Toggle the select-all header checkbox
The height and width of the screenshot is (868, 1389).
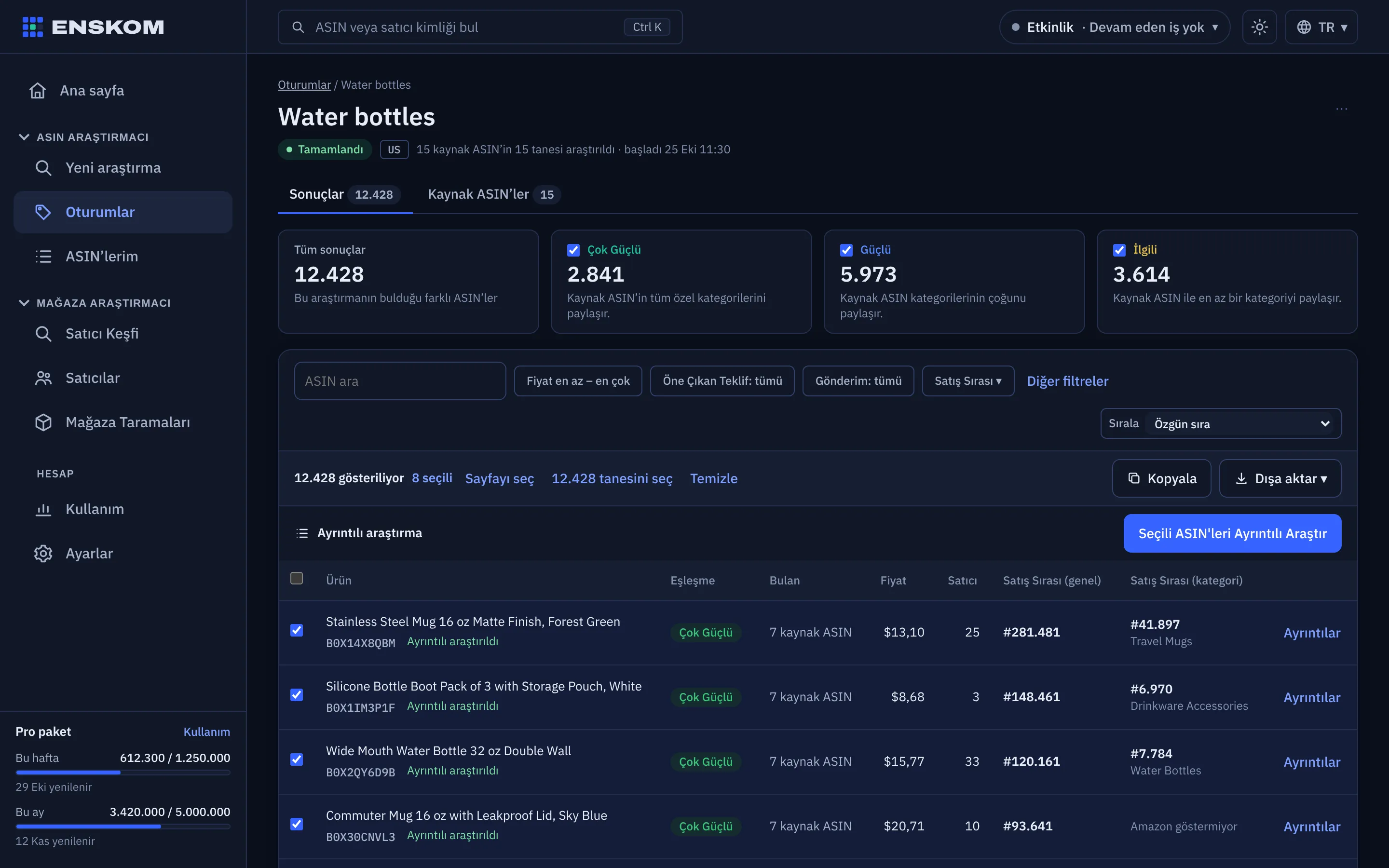[x=297, y=578]
